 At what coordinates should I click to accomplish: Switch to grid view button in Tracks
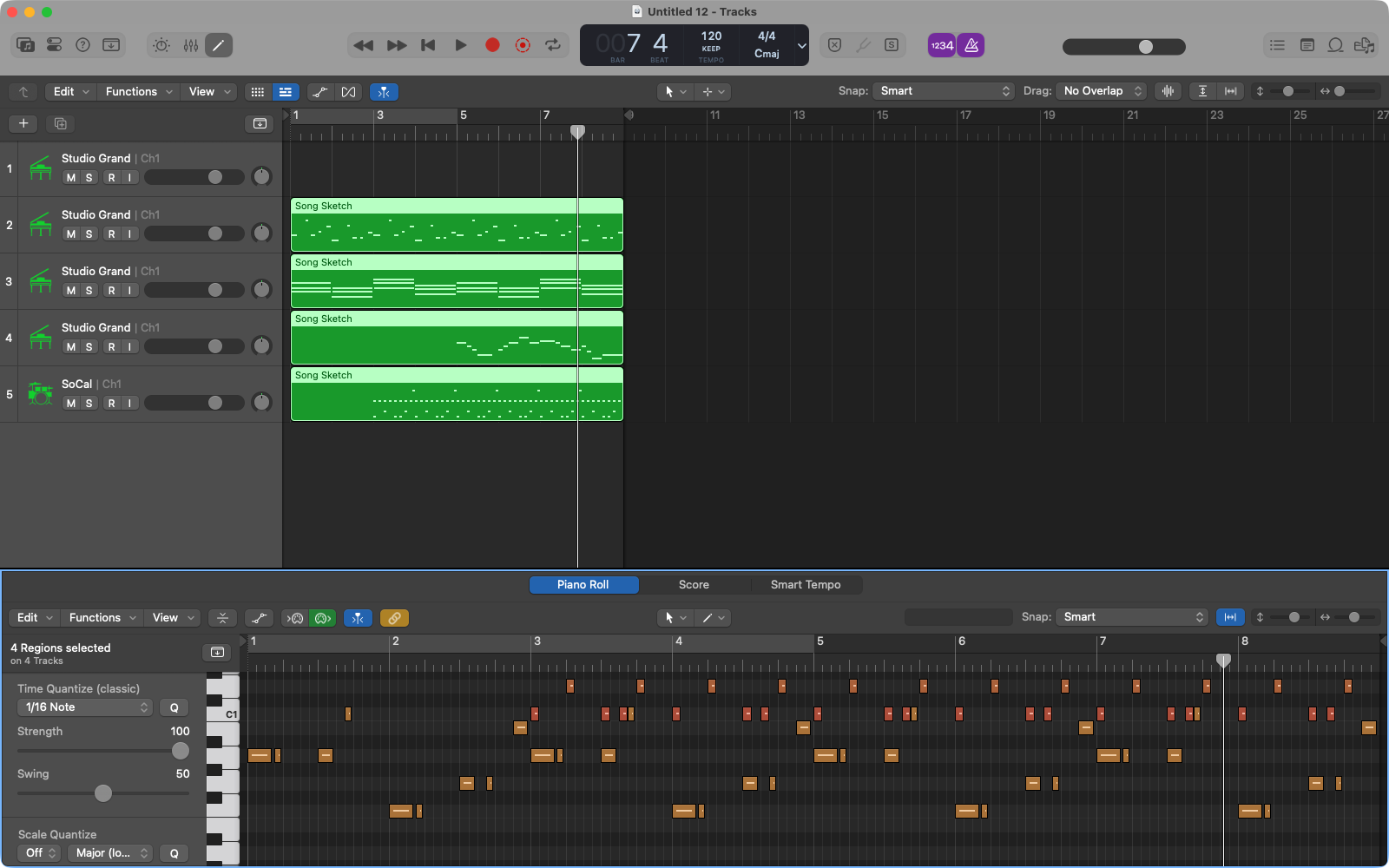coord(258,91)
